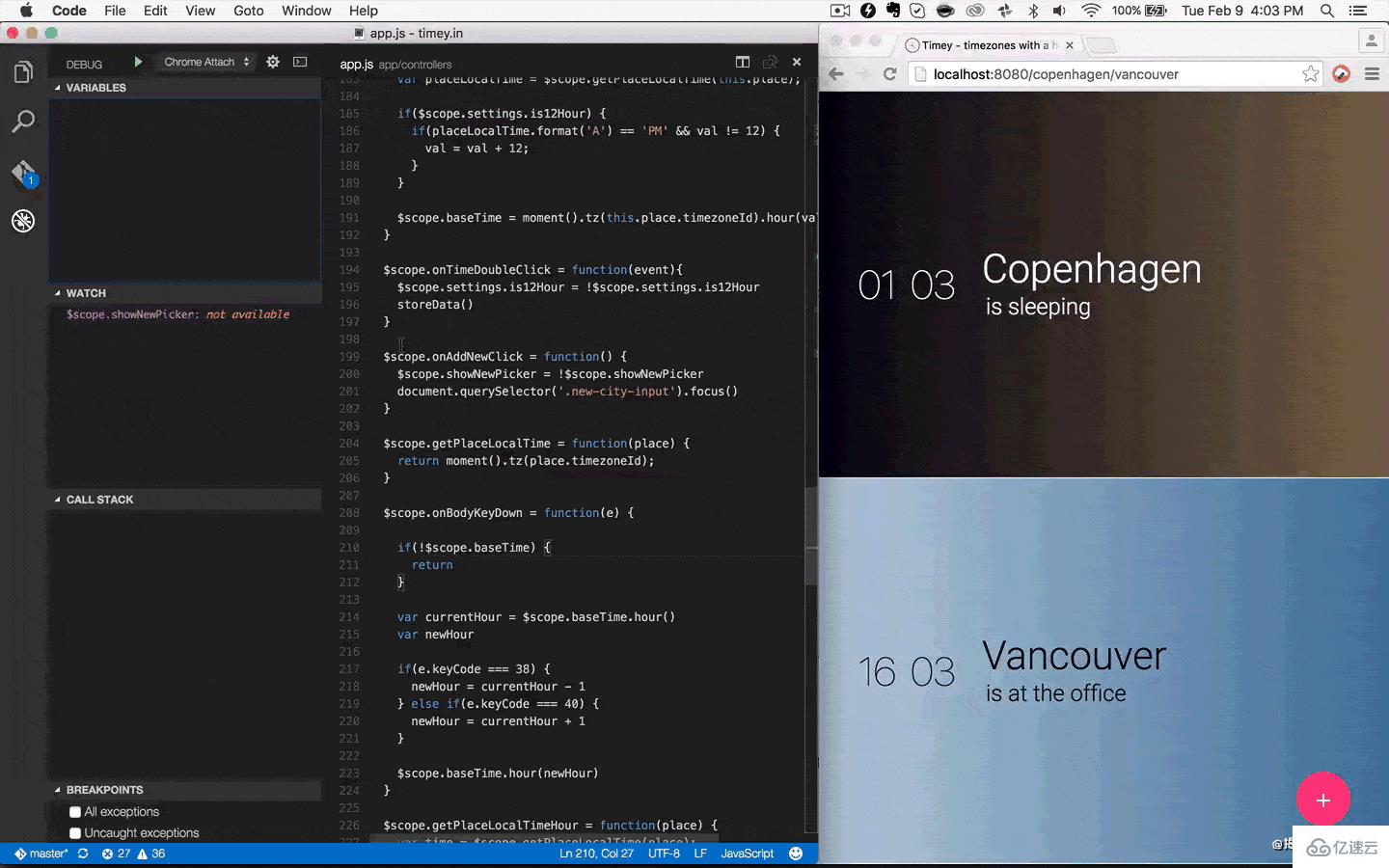Toggle Uncaught exceptions breakpoint checkbox

75,833
